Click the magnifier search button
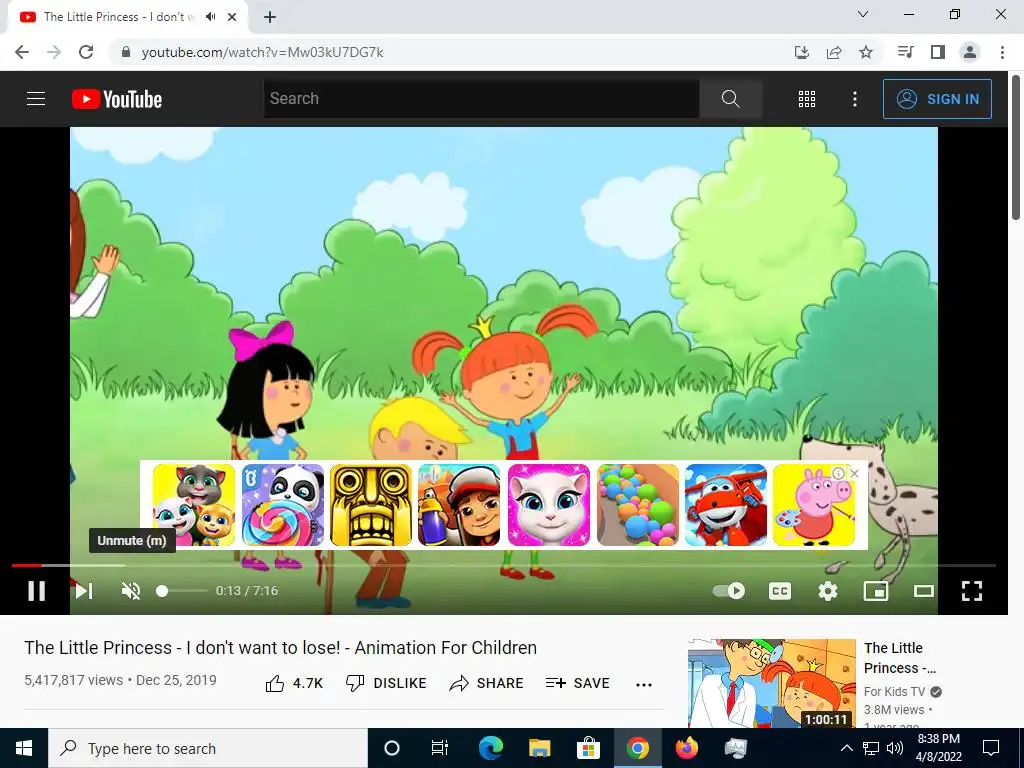 click(x=731, y=99)
